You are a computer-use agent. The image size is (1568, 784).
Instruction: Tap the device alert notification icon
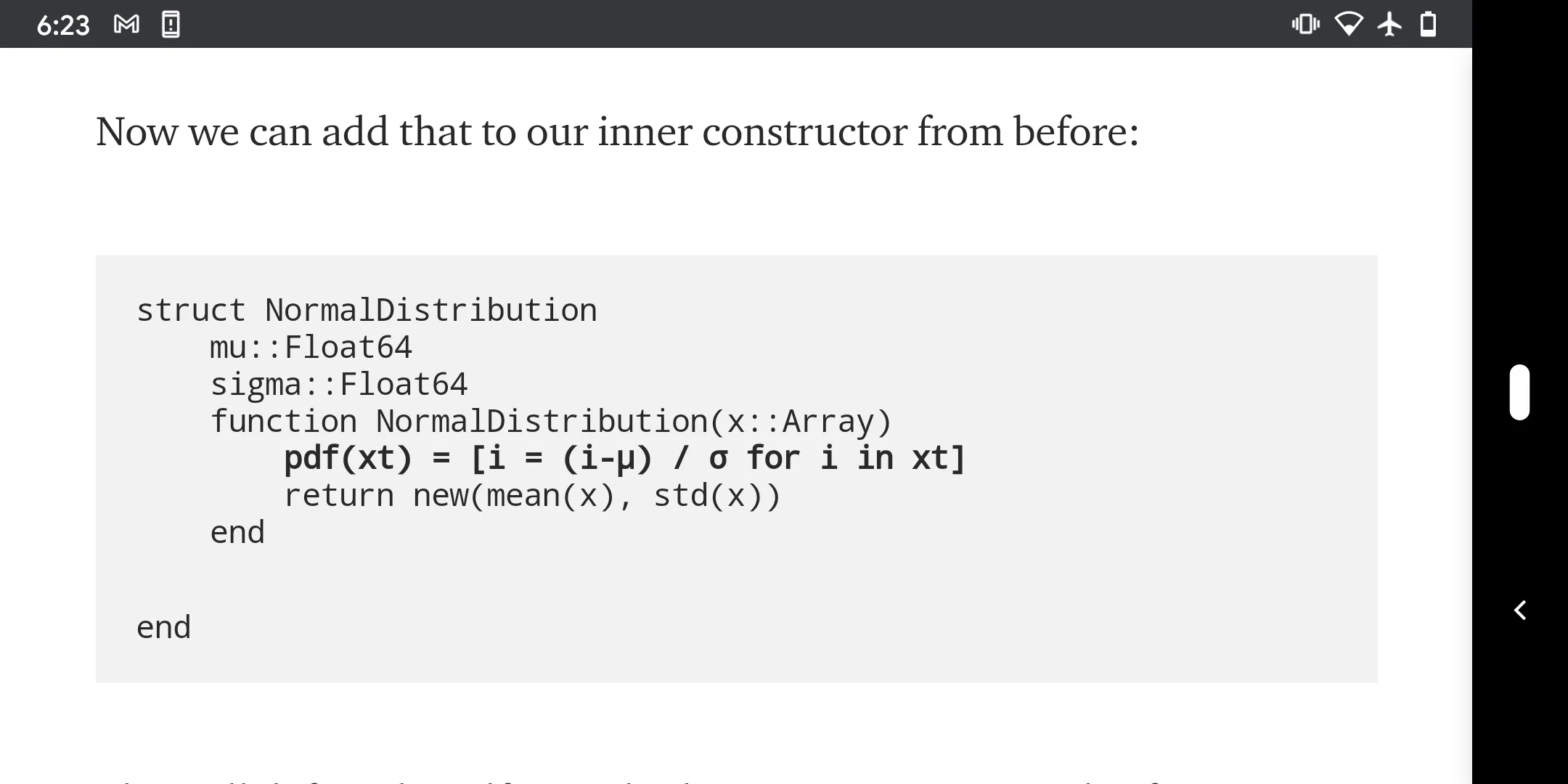[x=171, y=25]
